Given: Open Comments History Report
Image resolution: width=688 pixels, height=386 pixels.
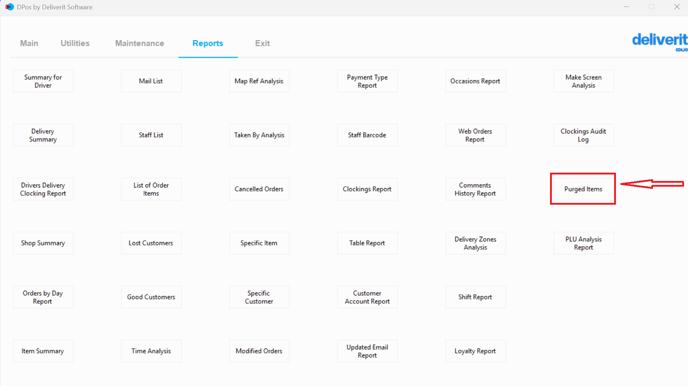Looking at the screenshot, I should pyautogui.click(x=475, y=189).
